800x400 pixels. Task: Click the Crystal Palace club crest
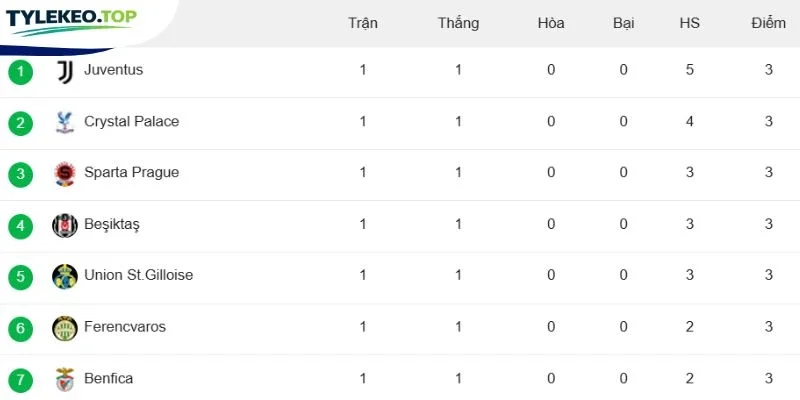coord(65,123)
